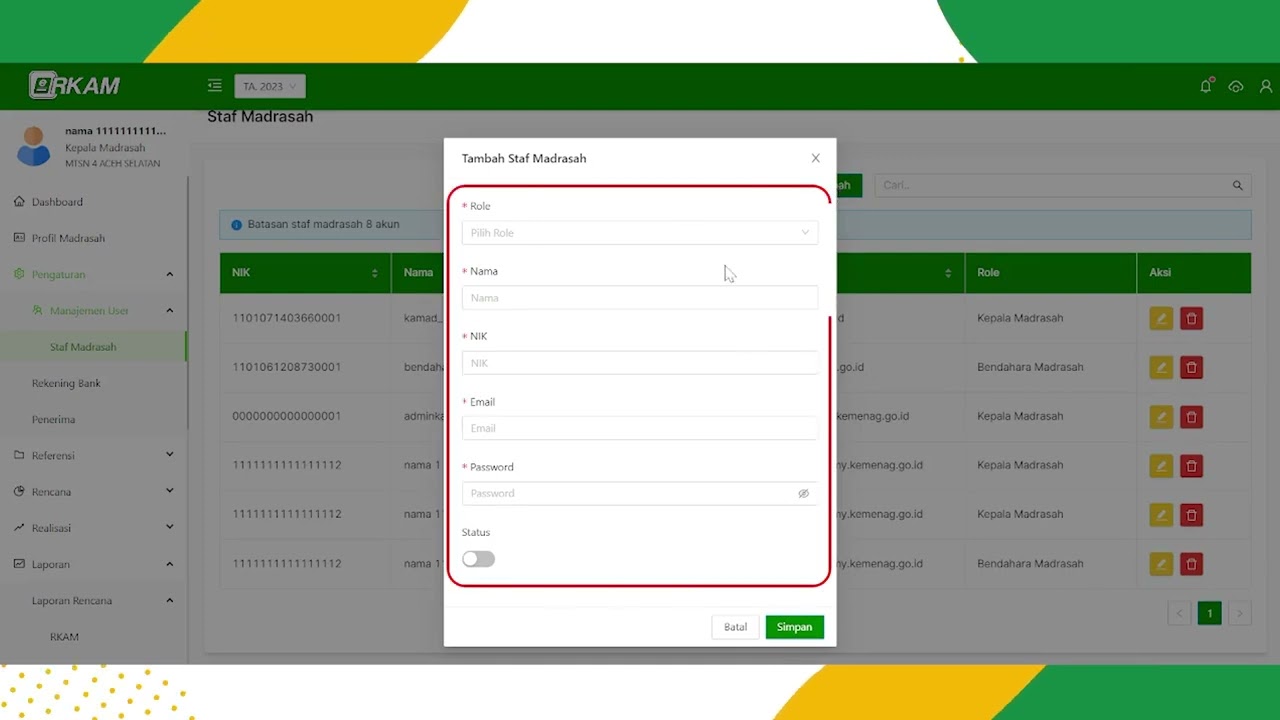1280x720 pixels.
Task: Toggle password visibility eye icon
Action: pos(803,493)
